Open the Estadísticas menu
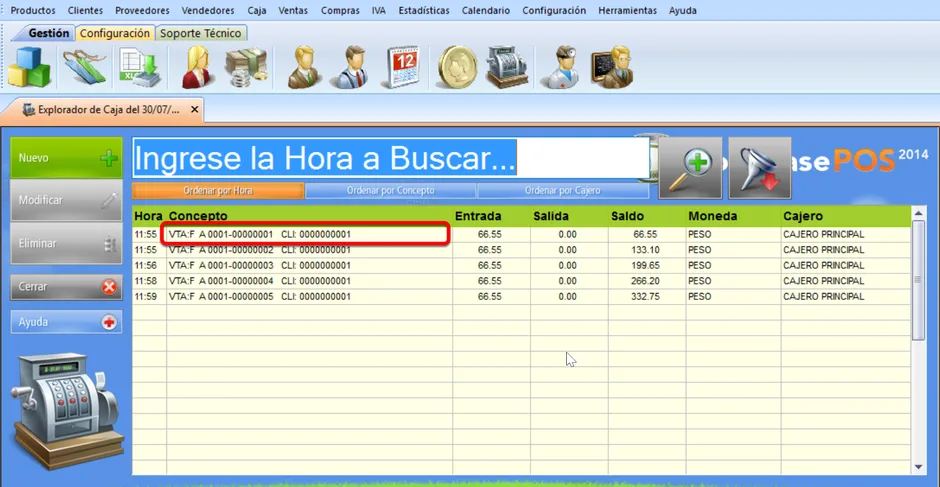 click(x=424, y=11)
